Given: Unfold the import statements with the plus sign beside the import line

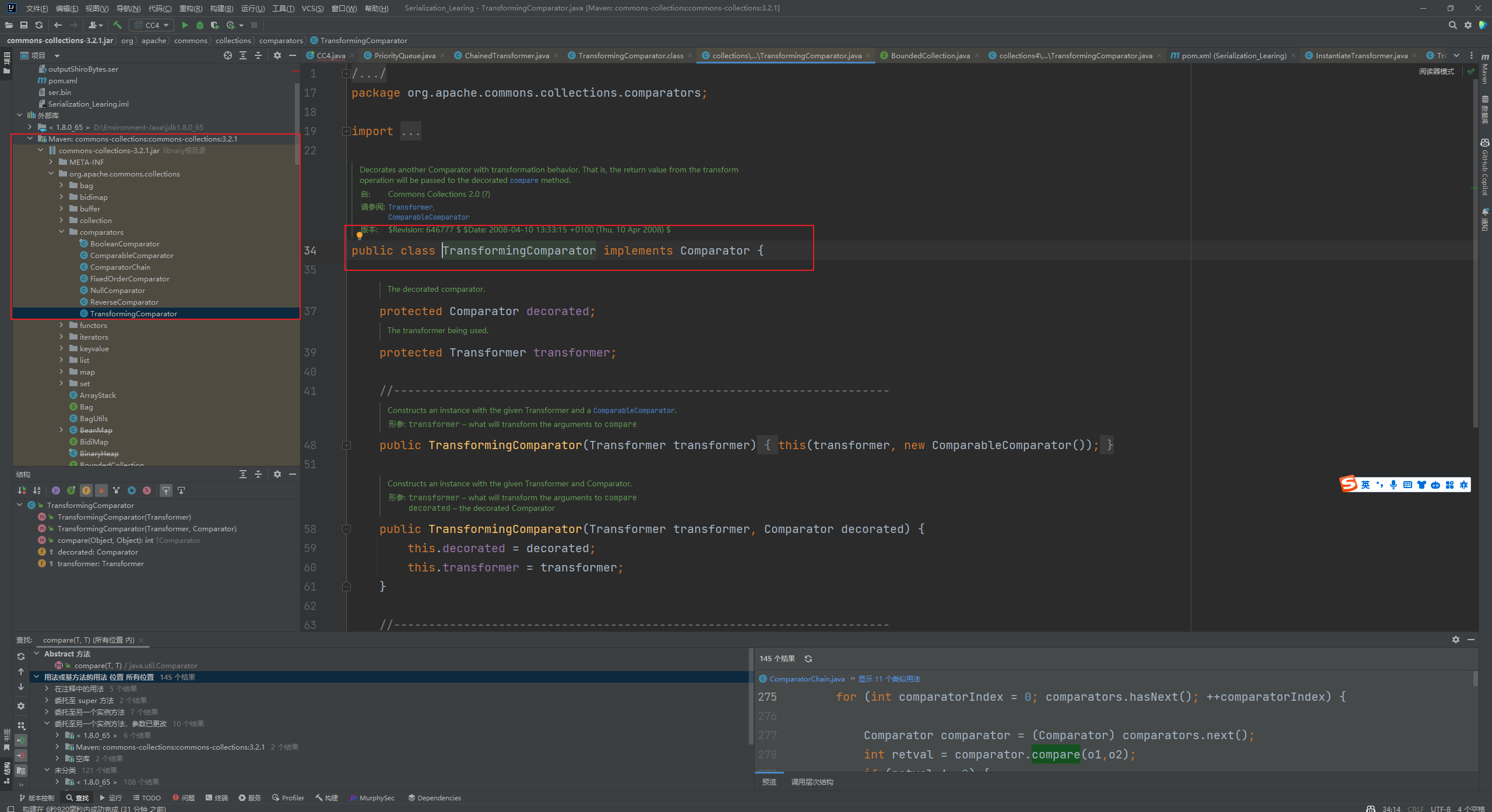Looking at the screenshot, I should pos(346,131).
